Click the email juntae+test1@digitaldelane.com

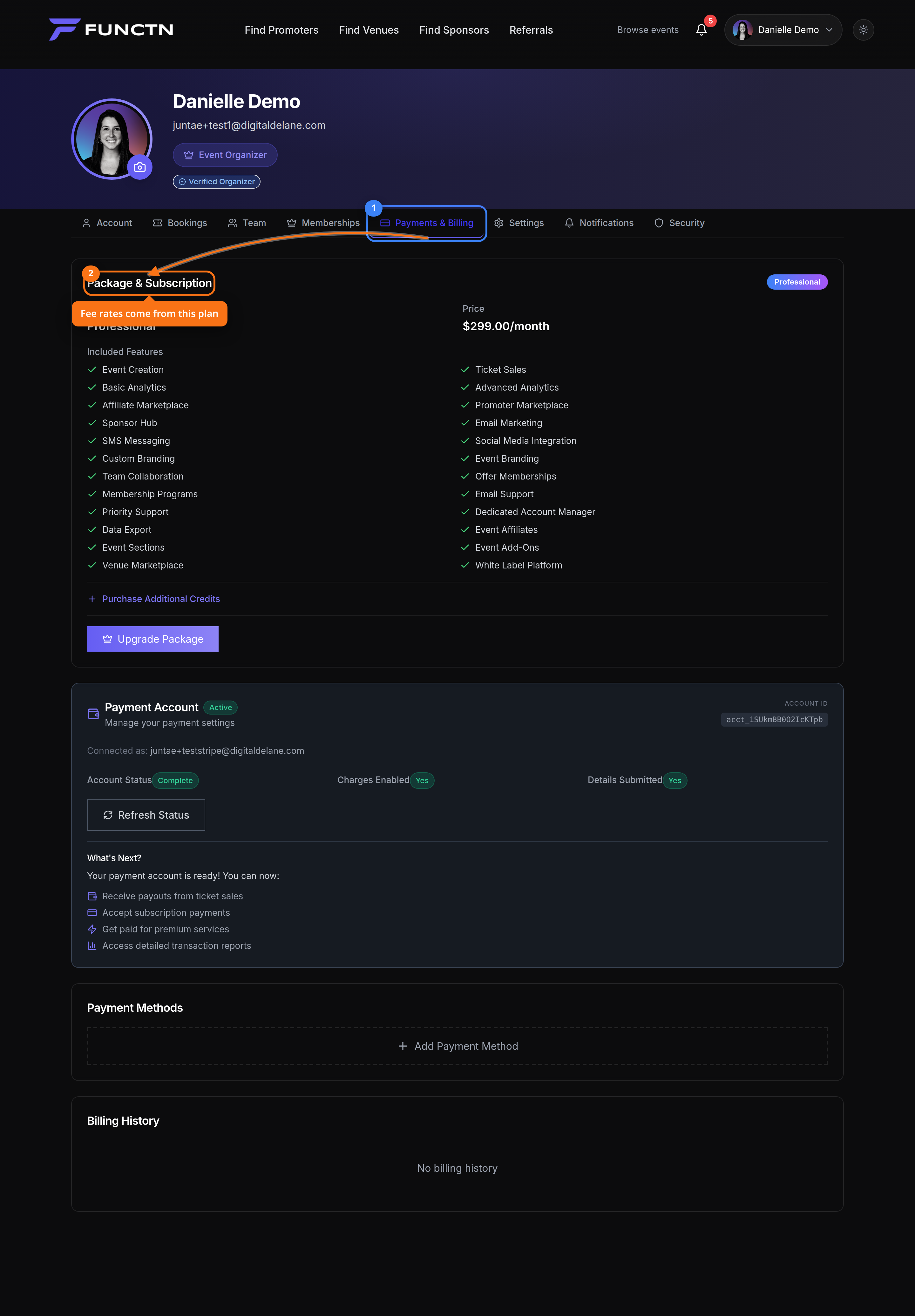click(249, 125)
